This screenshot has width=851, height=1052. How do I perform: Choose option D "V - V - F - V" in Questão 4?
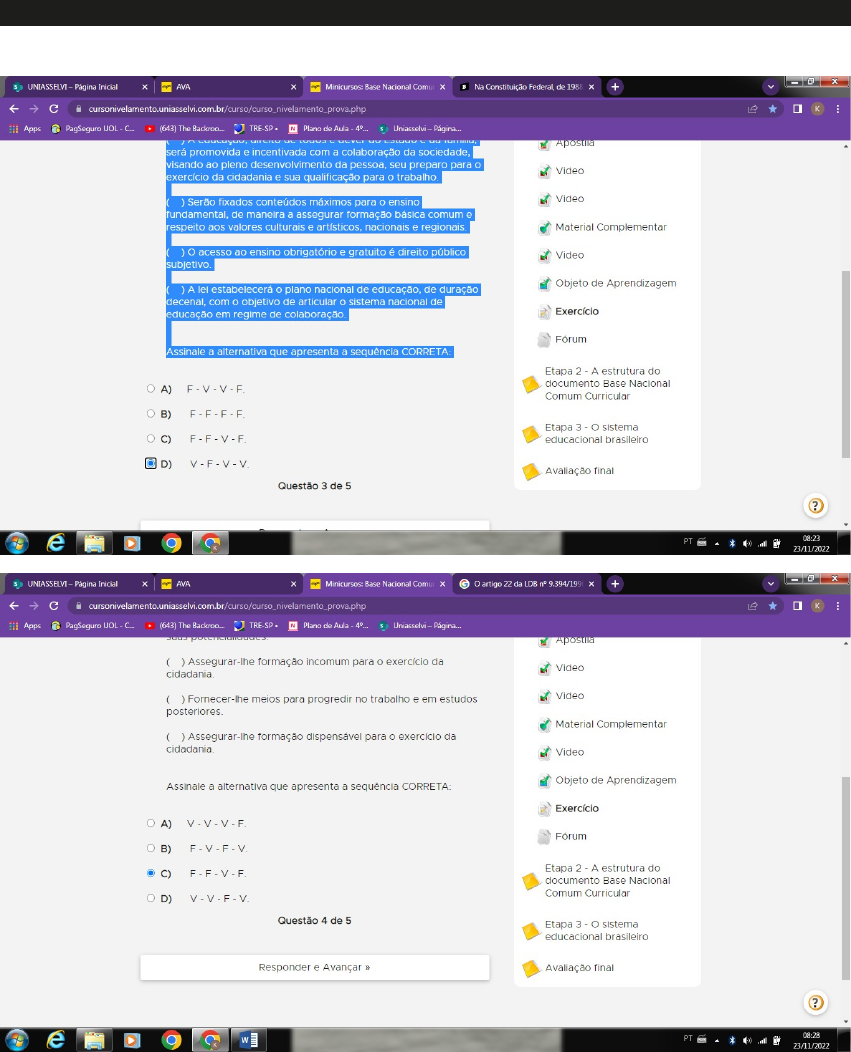[151, 898]
